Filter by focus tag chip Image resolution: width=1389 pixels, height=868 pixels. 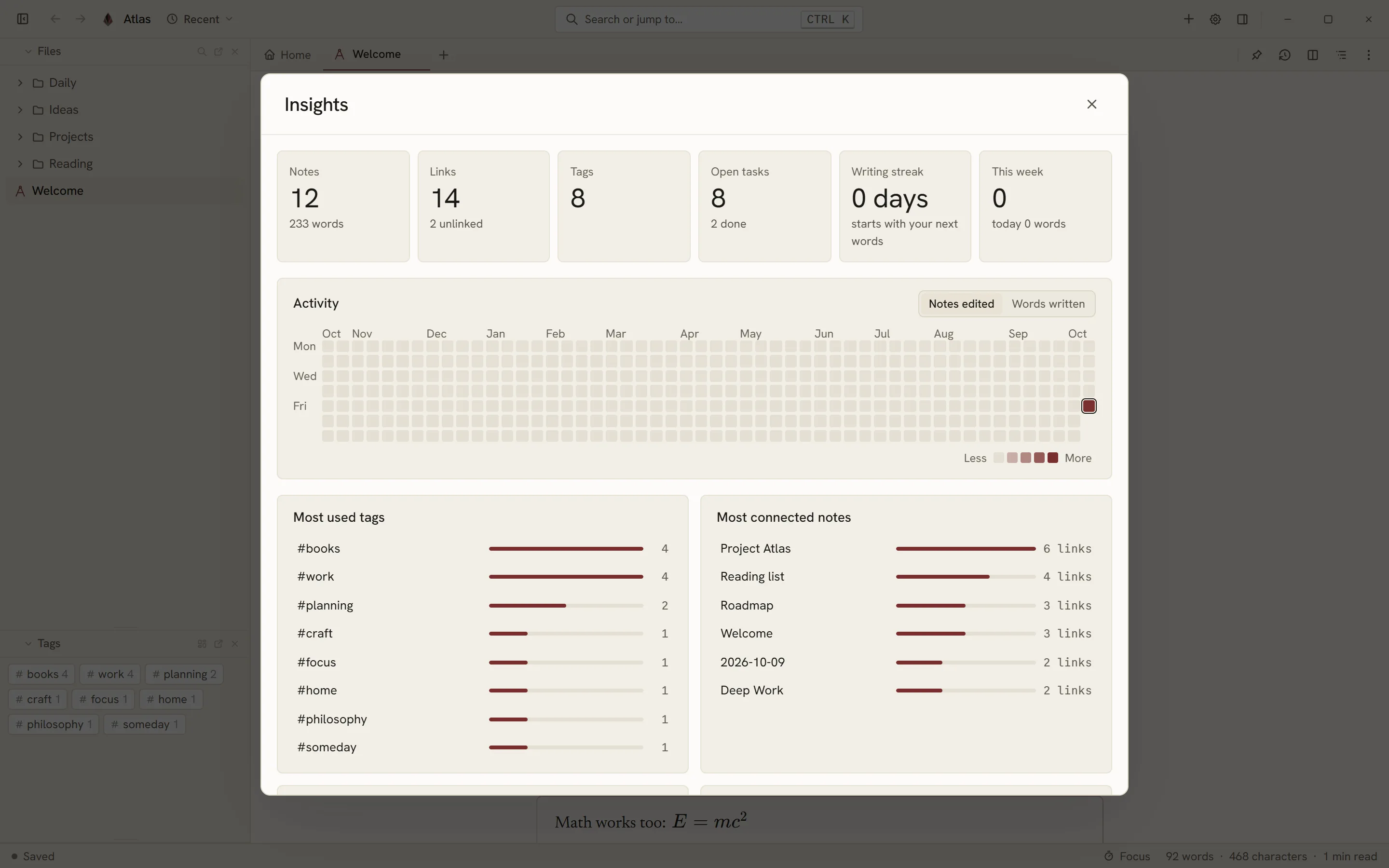(103, 699)
